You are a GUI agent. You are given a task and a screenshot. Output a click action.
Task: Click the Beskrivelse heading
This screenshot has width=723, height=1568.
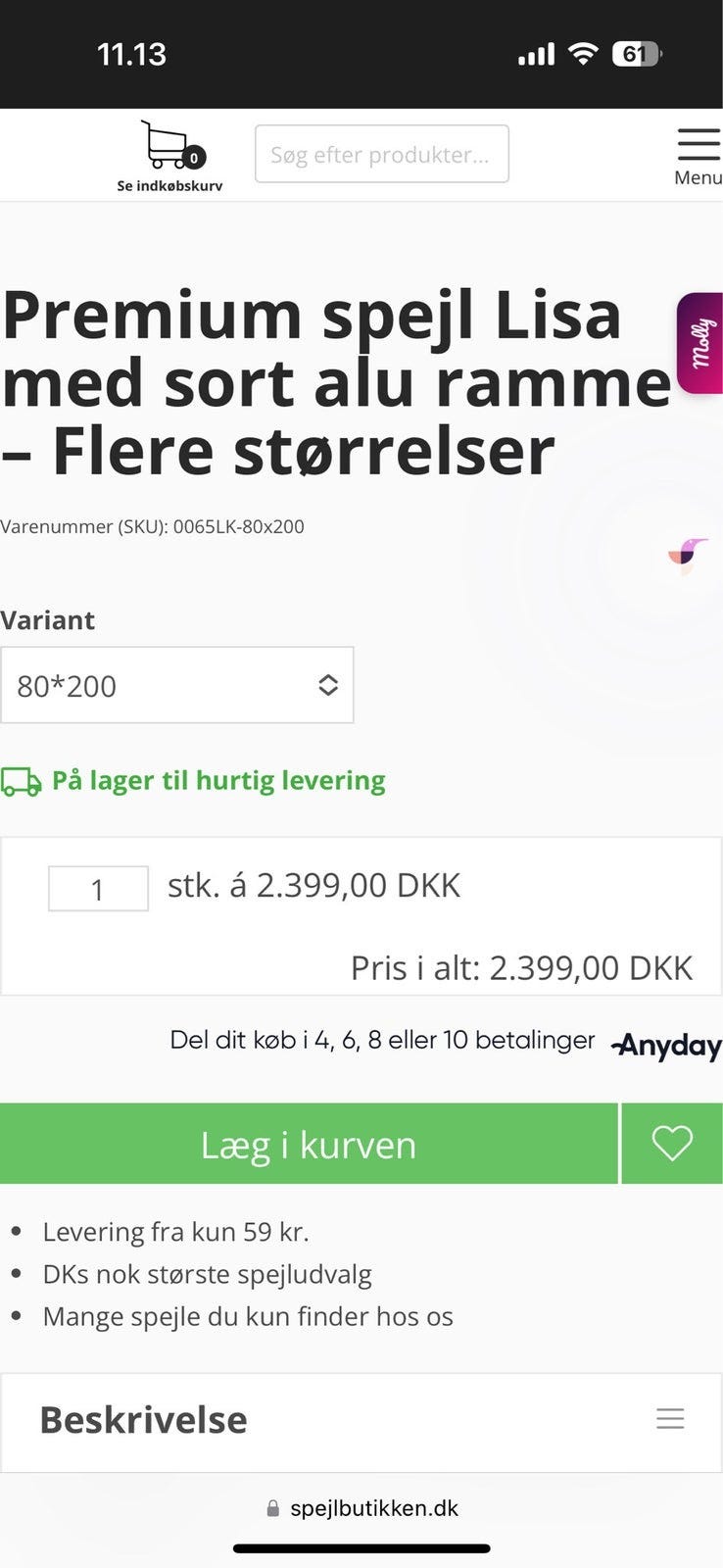click(143, 1419)
